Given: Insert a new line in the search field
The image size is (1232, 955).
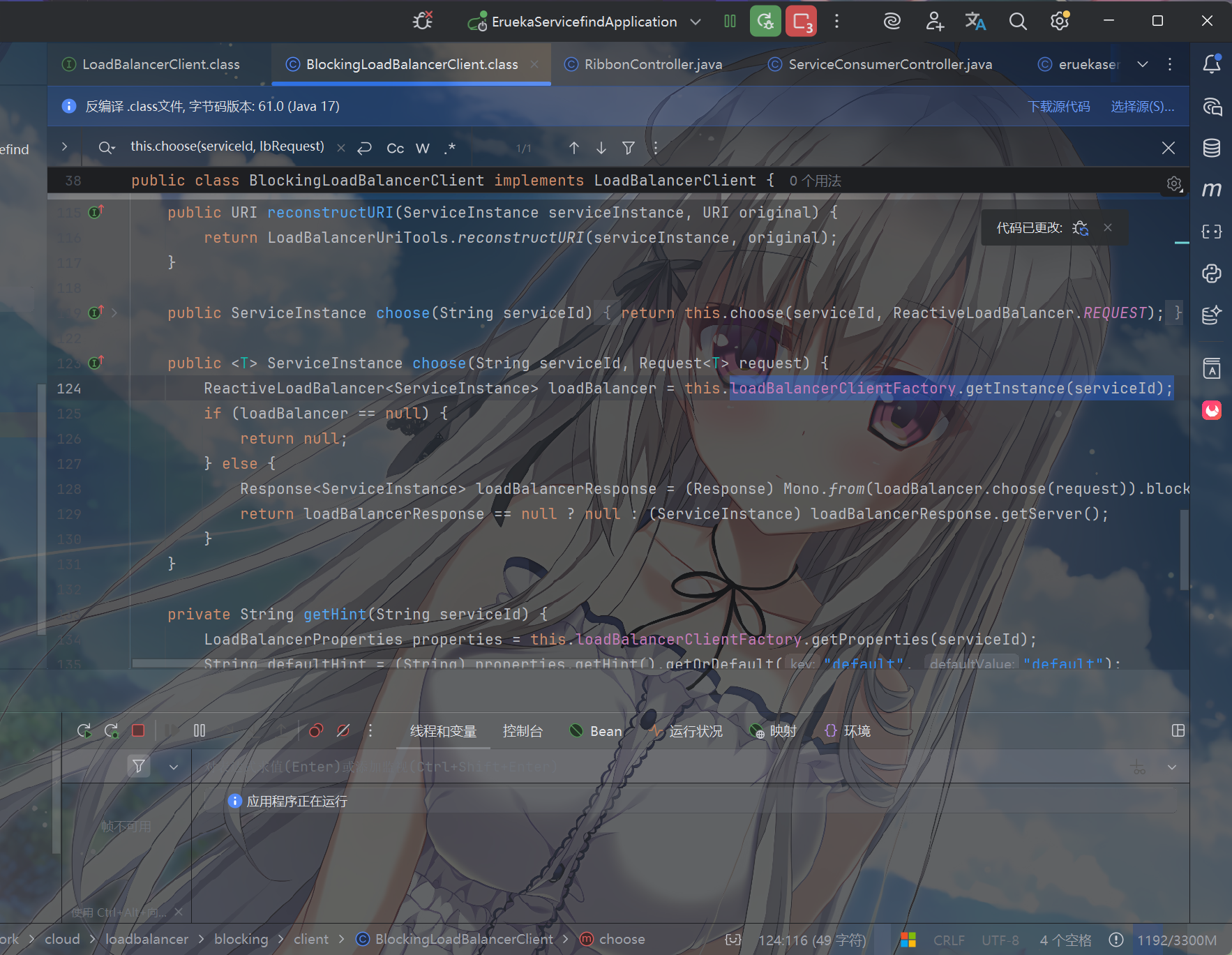Looking at the screenshot, I should [x=364, y=148].
